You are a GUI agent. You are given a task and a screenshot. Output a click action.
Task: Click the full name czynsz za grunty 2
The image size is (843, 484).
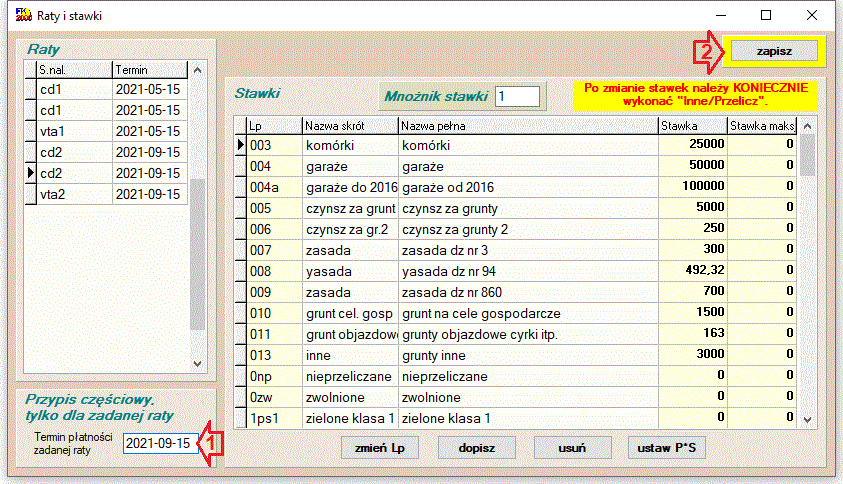click(x=528, y=230)
